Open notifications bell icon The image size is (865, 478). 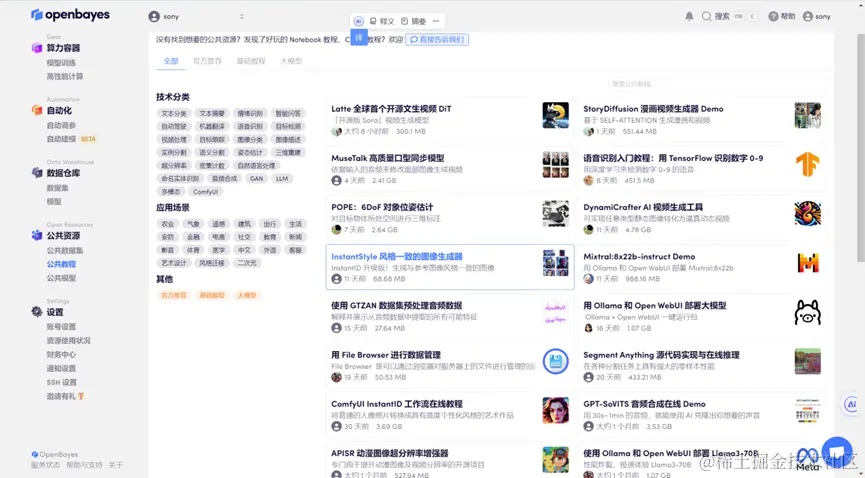click(x=689, y=17)
